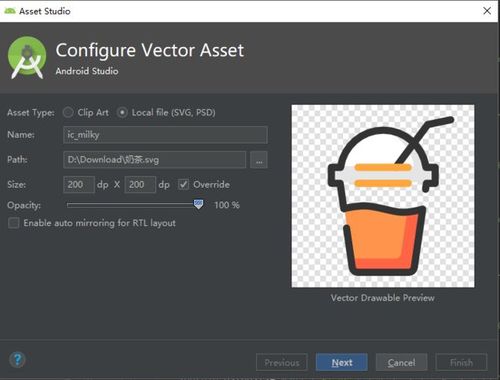This screenshot has height=380, width=500.
Task: Enable auto mirroring for RTL layout checkbox
Action: click(x=14, y=223)
